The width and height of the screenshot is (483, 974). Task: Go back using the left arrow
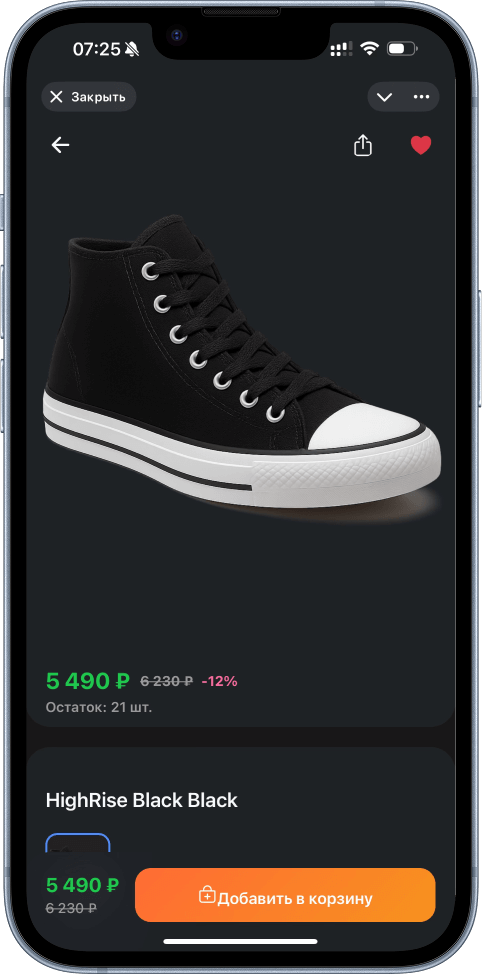coord(60,145)
